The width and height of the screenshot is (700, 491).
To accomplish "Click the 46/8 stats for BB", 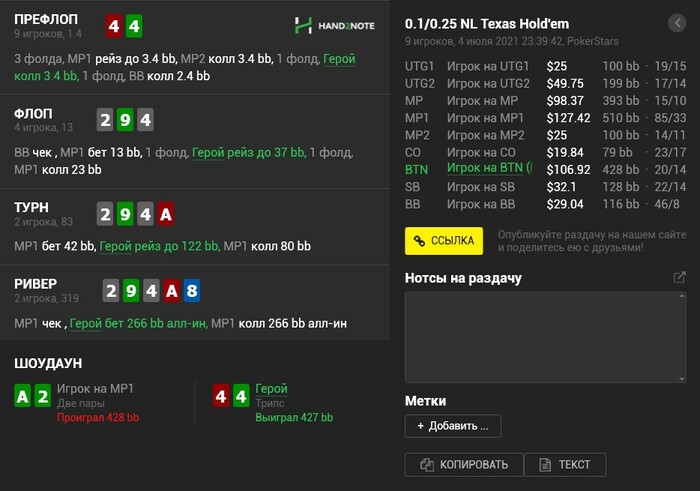I will tap(667, 204).
